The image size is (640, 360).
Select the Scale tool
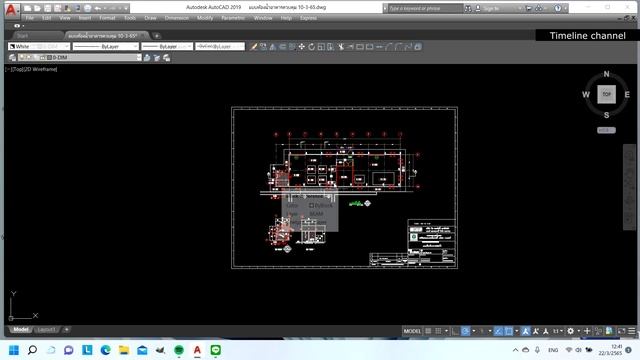[x=321, y=47]
